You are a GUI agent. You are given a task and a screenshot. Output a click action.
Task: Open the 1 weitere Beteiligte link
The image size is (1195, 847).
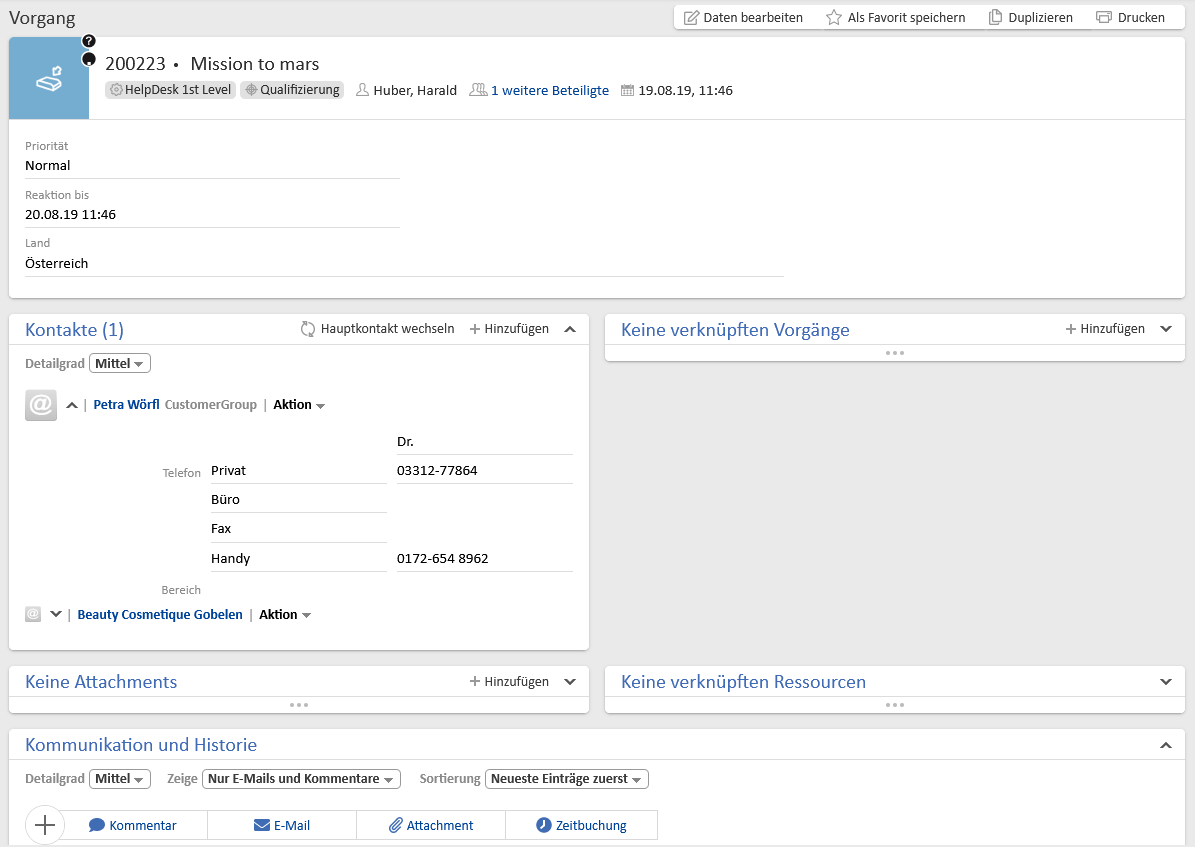pyautogui.click(x=549, y=90)
